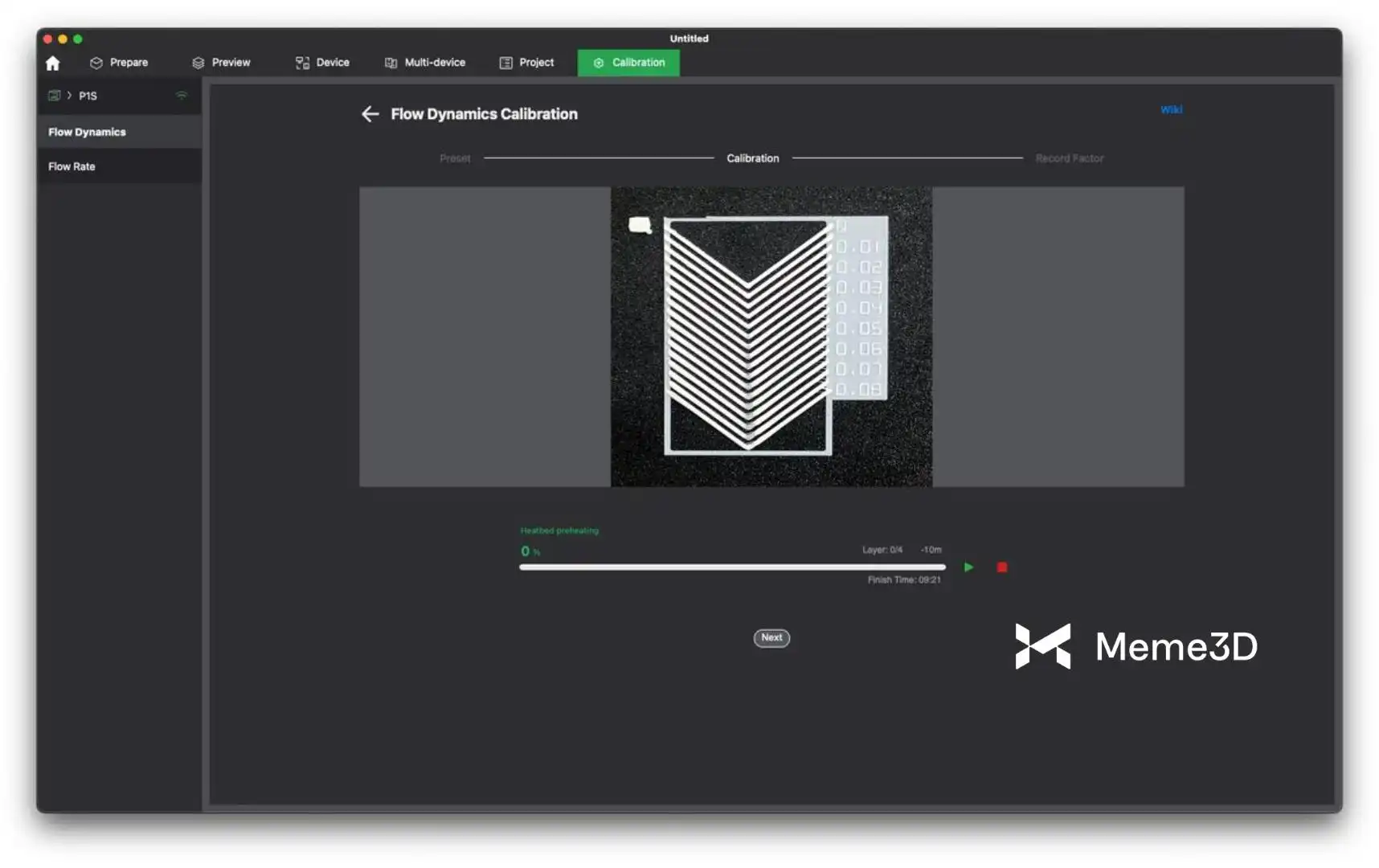Open the Project tab
1379x868 pixels.
tap(526, 63)
